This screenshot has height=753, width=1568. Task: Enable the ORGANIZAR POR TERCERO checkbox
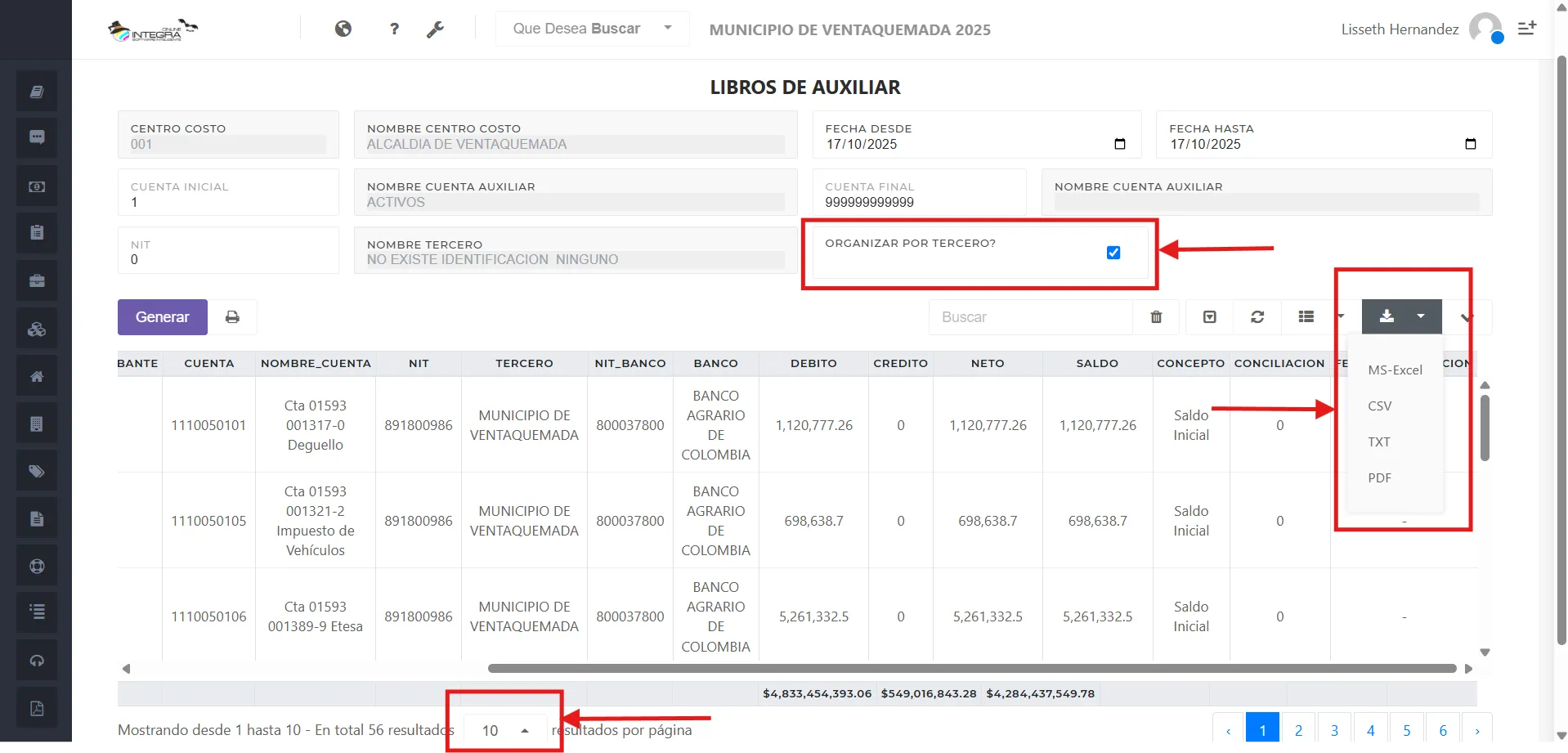[1113, 253]
